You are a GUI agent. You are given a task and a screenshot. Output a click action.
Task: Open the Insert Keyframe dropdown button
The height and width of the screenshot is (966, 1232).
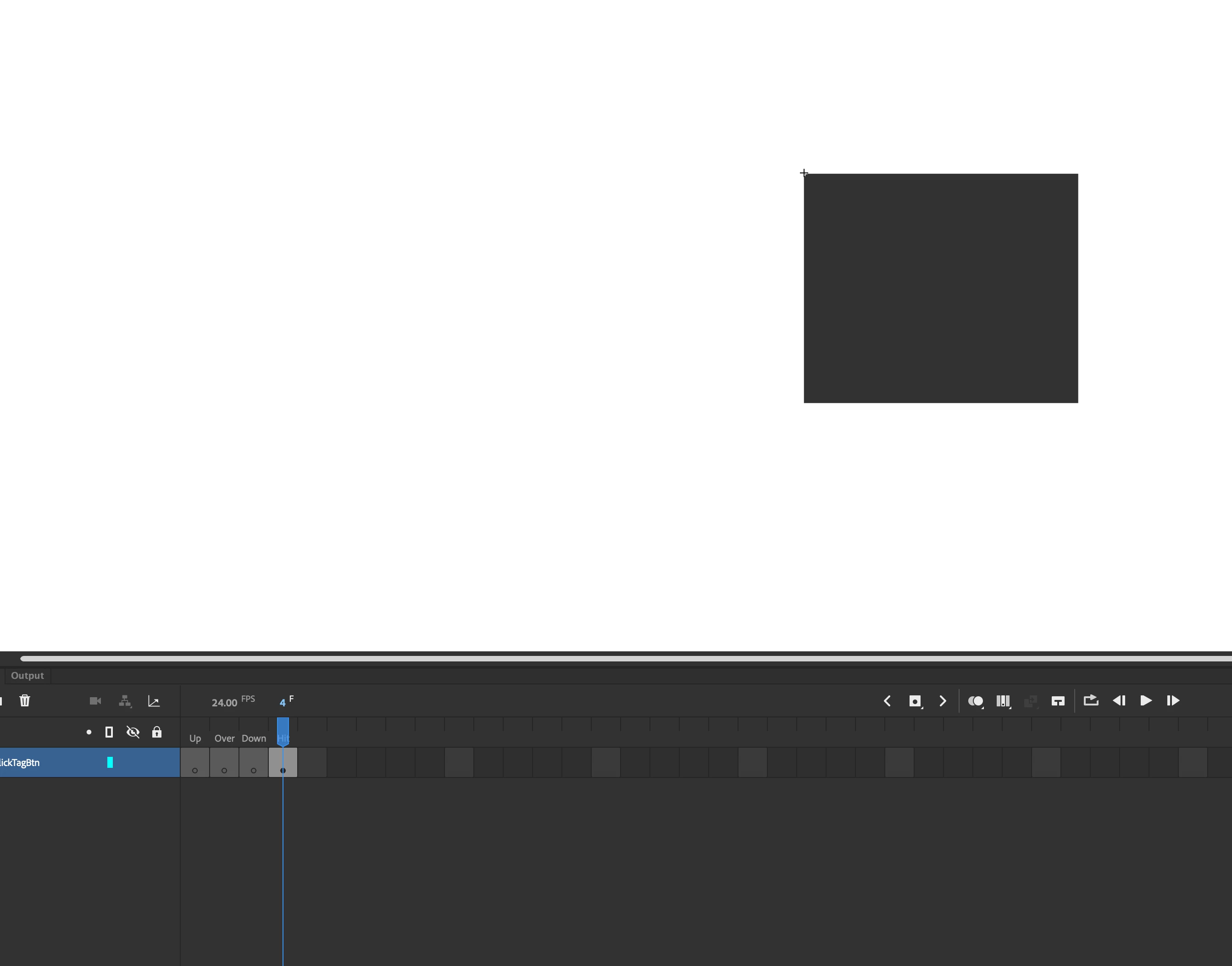[915, 701]
